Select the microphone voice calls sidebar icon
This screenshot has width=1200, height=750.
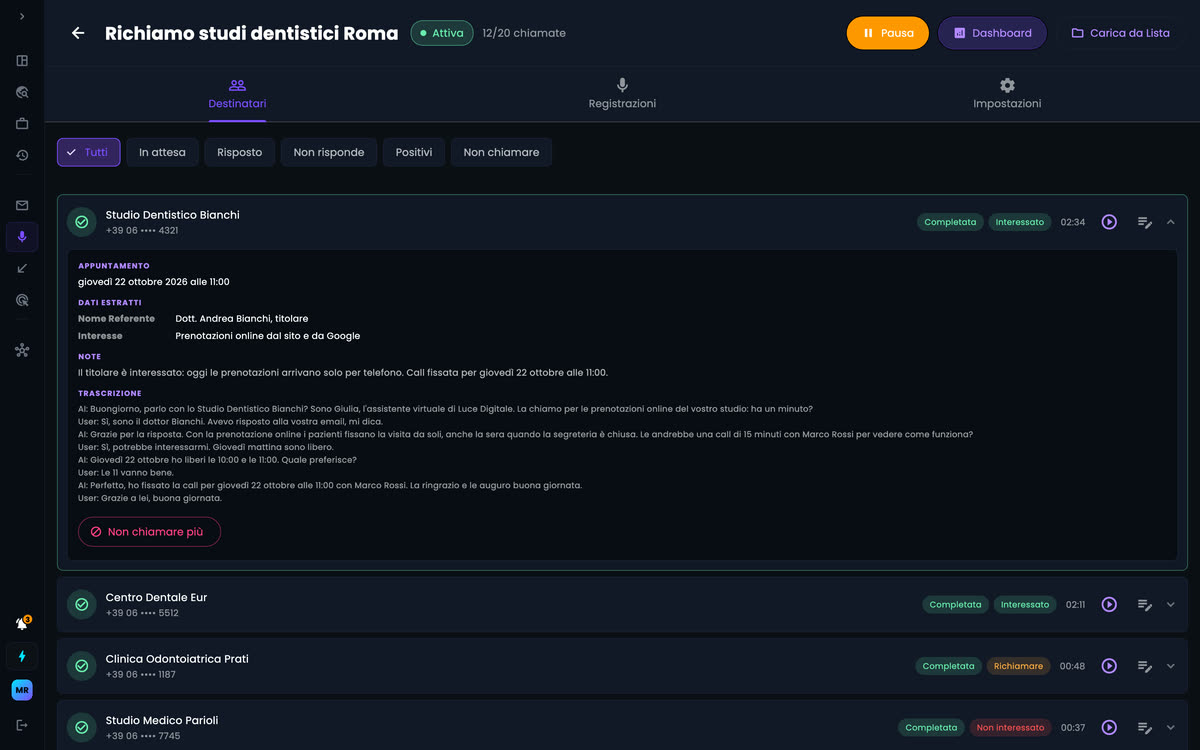coord(22,237)
